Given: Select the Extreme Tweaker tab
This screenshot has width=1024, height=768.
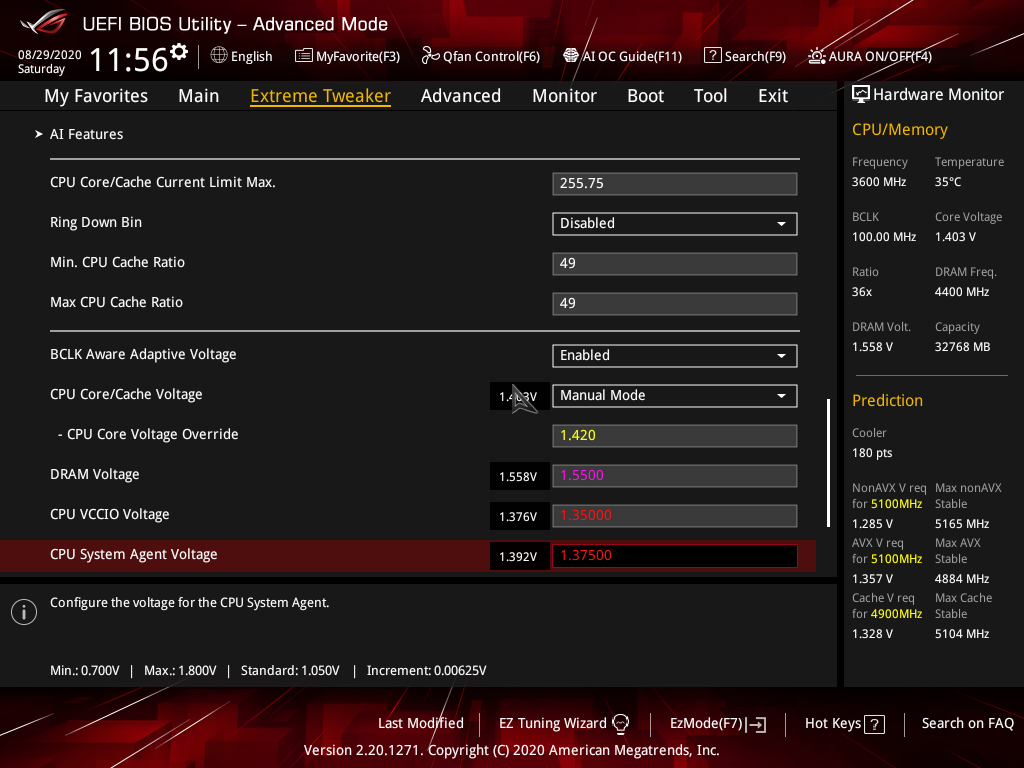Looking at the screenshot, I should (x=321, y=95).
